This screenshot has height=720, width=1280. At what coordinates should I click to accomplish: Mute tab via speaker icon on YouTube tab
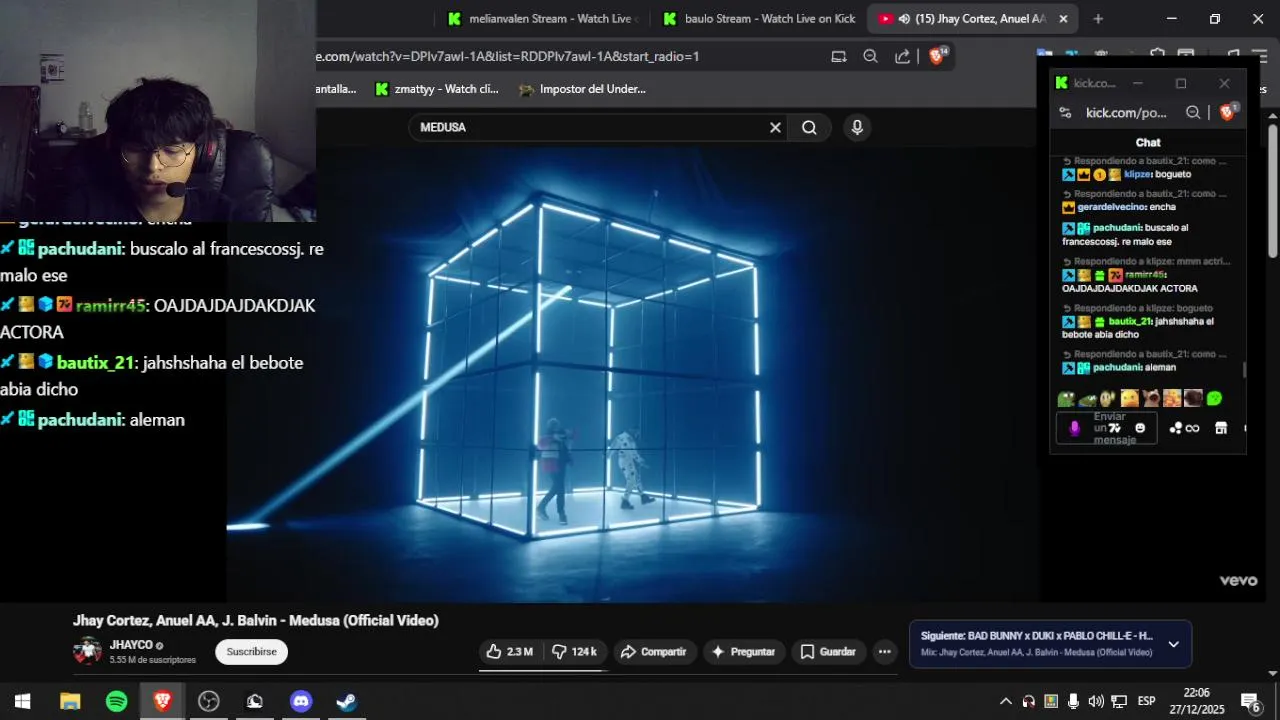[904, 19]
